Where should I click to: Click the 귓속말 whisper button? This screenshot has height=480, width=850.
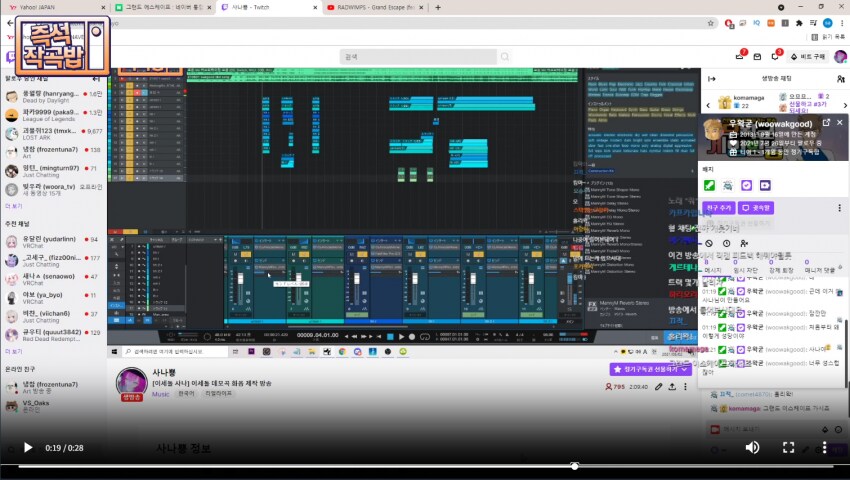pos(756,208)
